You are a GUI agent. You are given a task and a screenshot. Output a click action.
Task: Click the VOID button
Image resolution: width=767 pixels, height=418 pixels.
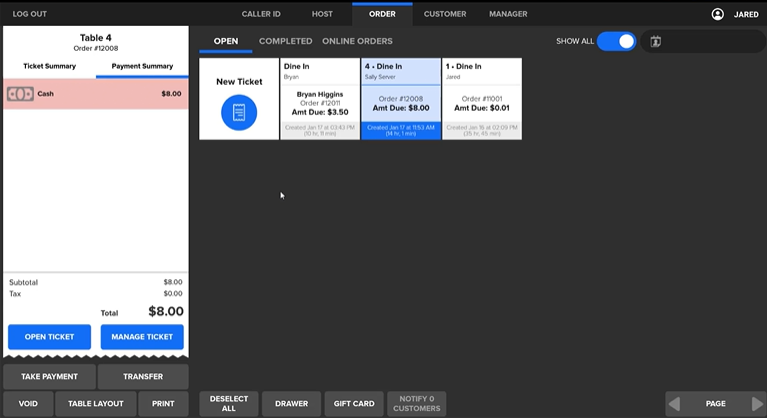[28, 404]
